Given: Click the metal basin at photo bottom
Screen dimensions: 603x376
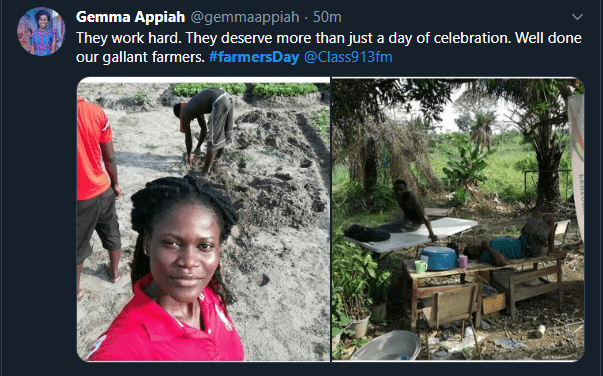Looking at the screenshot, I should [x=387, y=345].
